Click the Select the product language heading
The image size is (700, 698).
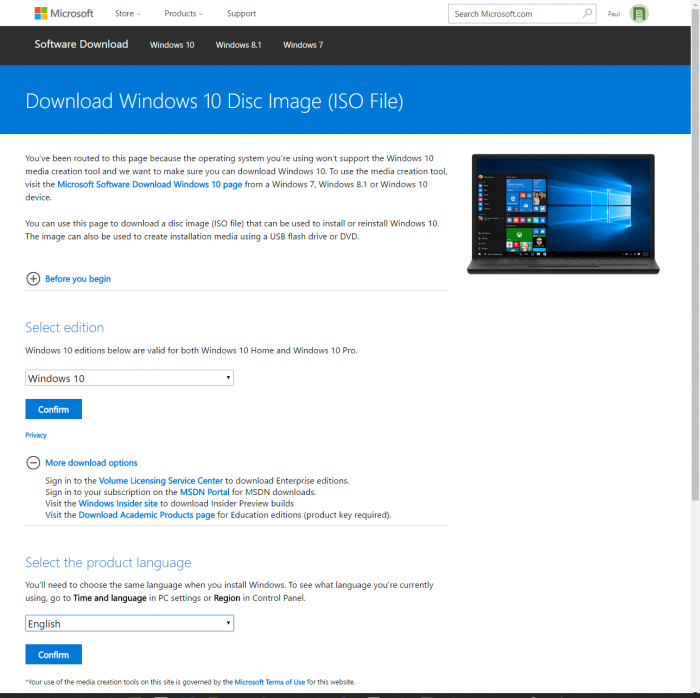point(108,562)
